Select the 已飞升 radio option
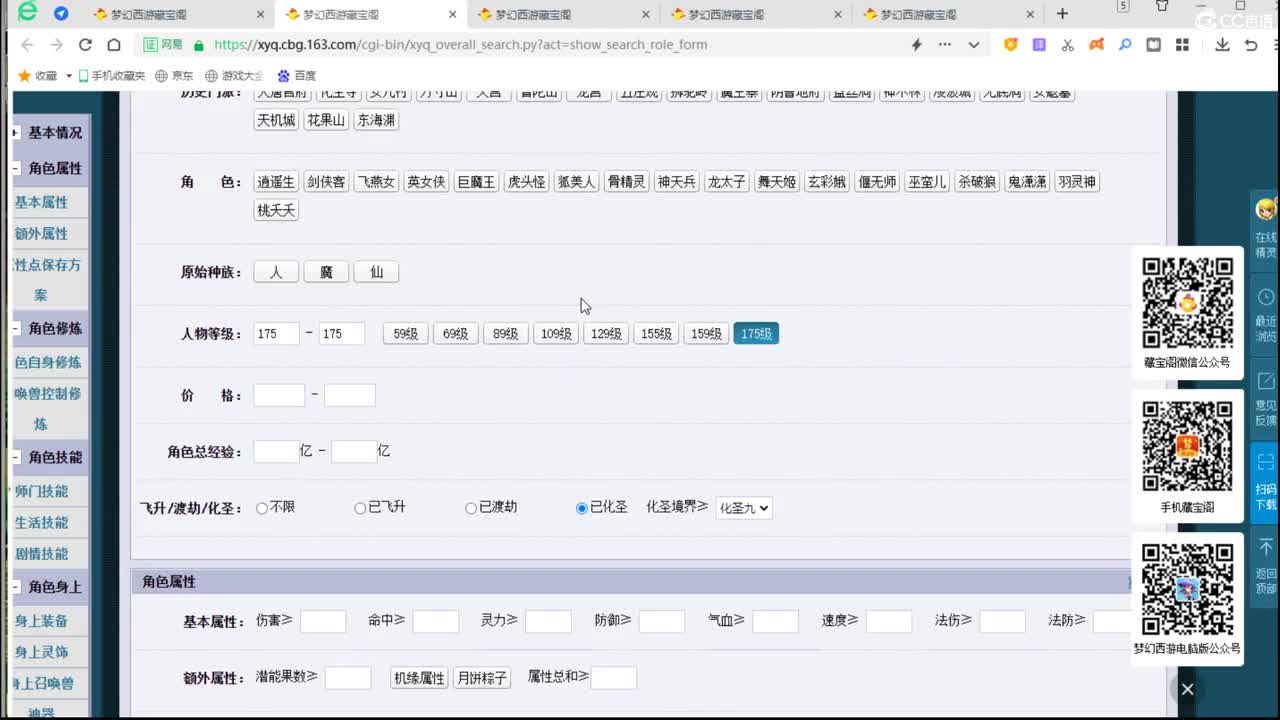This screenshot has height=720, width=1280. 360,508
